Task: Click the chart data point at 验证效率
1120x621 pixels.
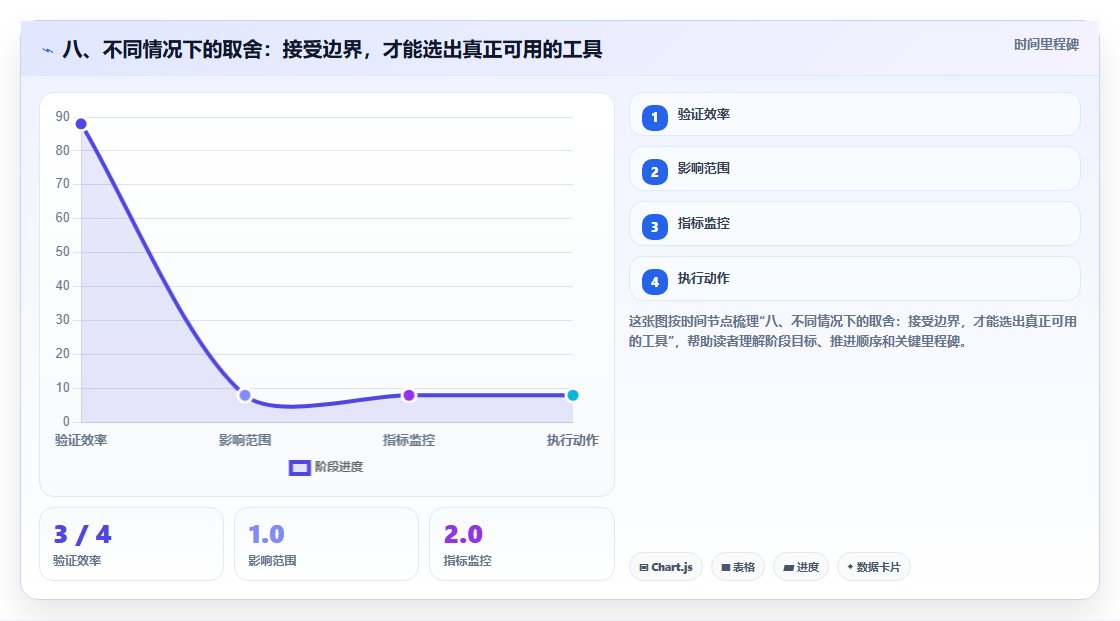Action: click(x=81, y=124)
